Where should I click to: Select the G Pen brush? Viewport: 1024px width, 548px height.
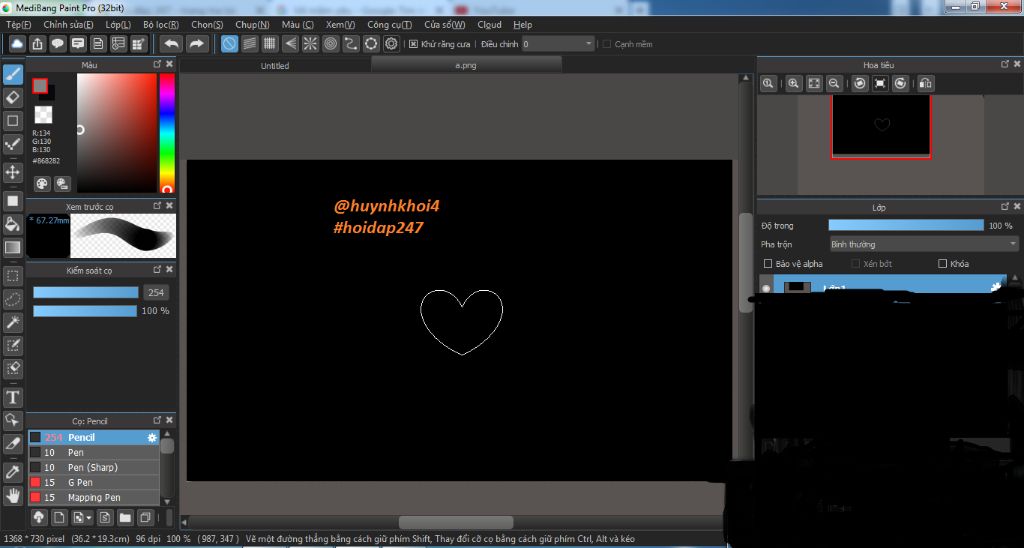[93, 483]
